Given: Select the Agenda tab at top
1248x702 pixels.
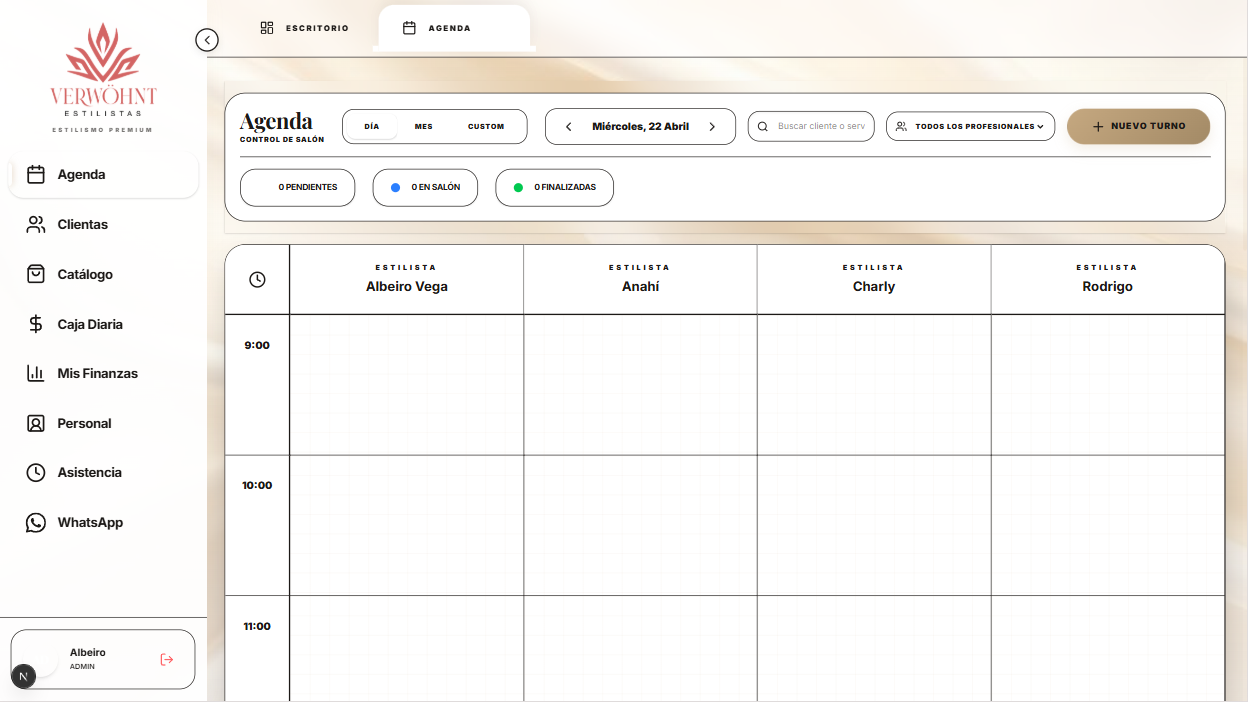Looking at the screenshot, I should (450, 28).
